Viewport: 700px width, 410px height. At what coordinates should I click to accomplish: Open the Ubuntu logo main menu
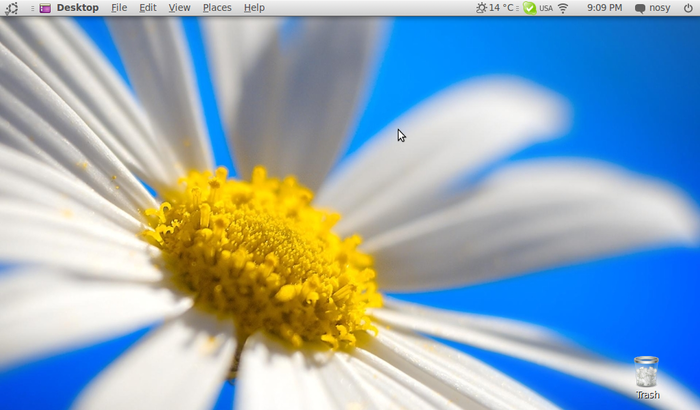pyautogui.click(x=11, y=8)
